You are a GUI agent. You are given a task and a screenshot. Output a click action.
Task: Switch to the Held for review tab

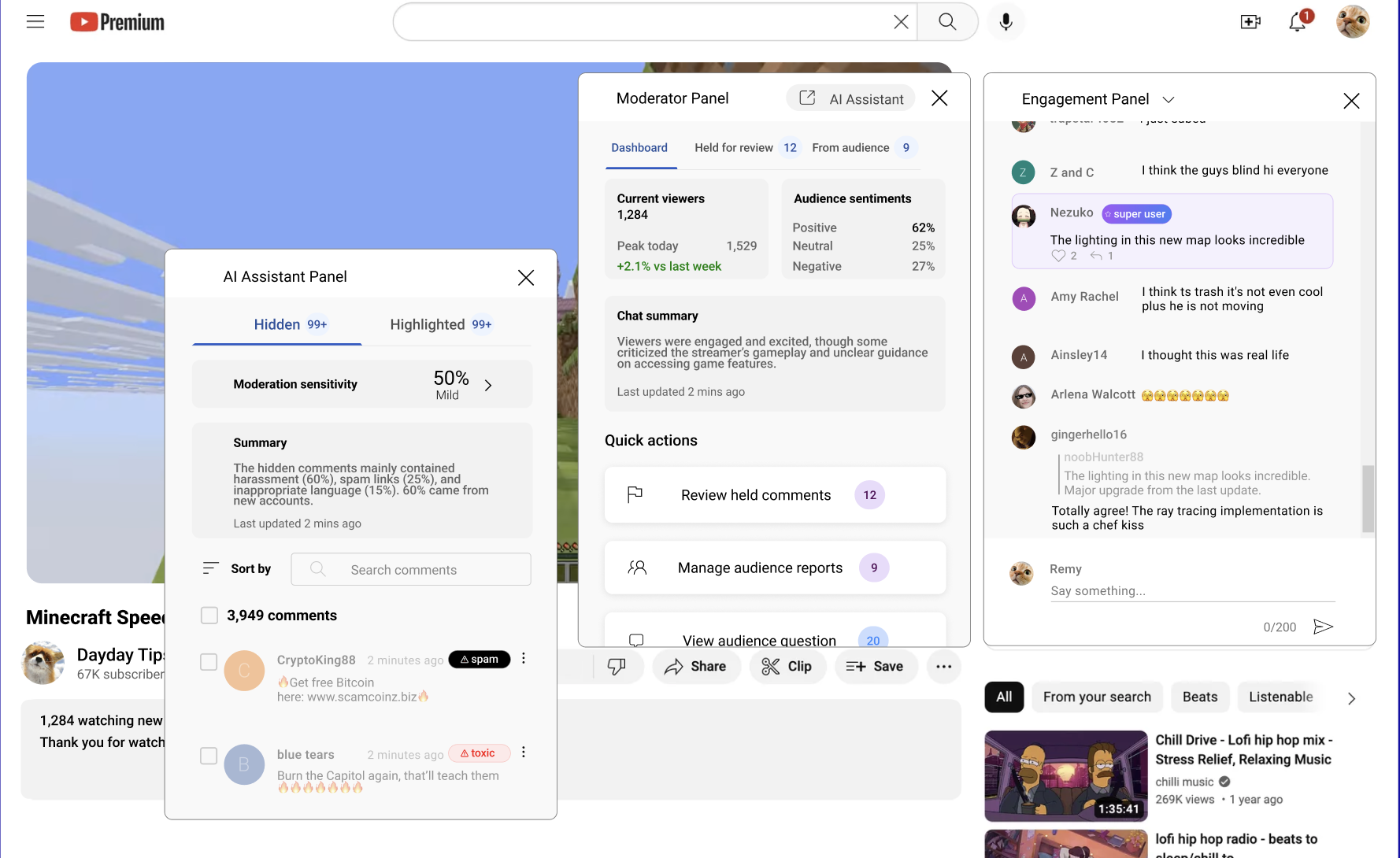coord(734,148)
